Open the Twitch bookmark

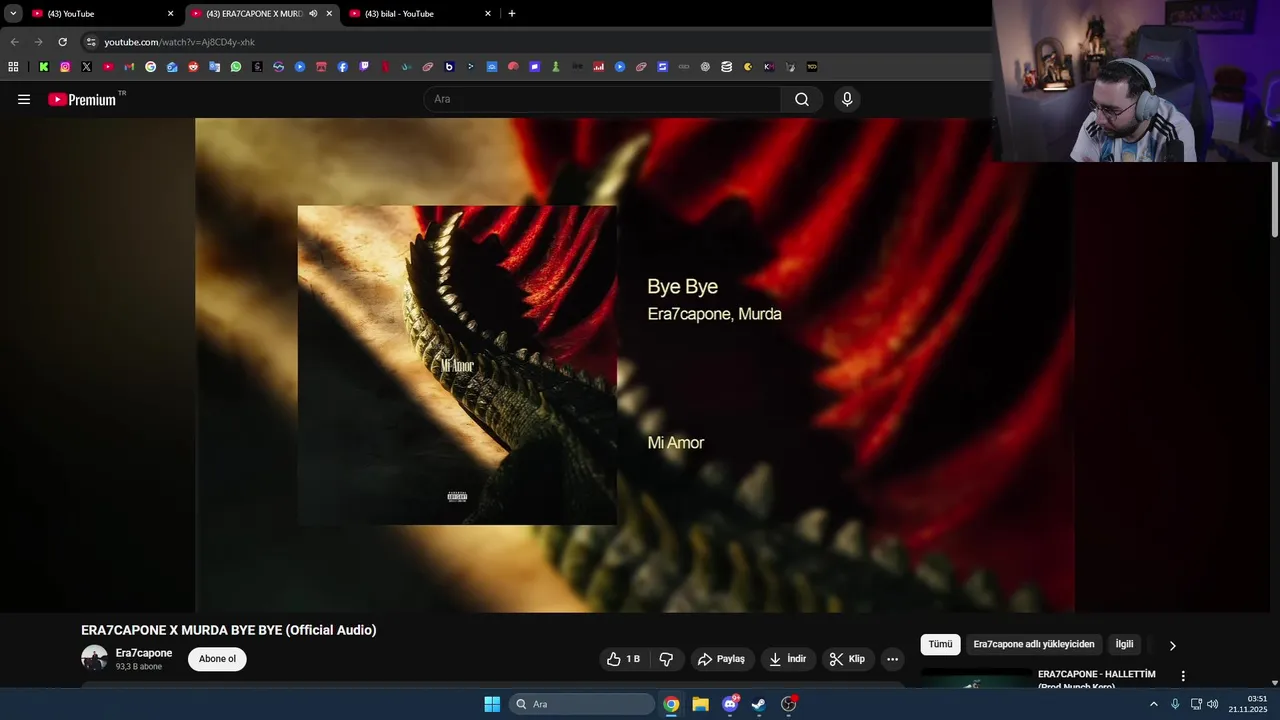click(364, 67)
